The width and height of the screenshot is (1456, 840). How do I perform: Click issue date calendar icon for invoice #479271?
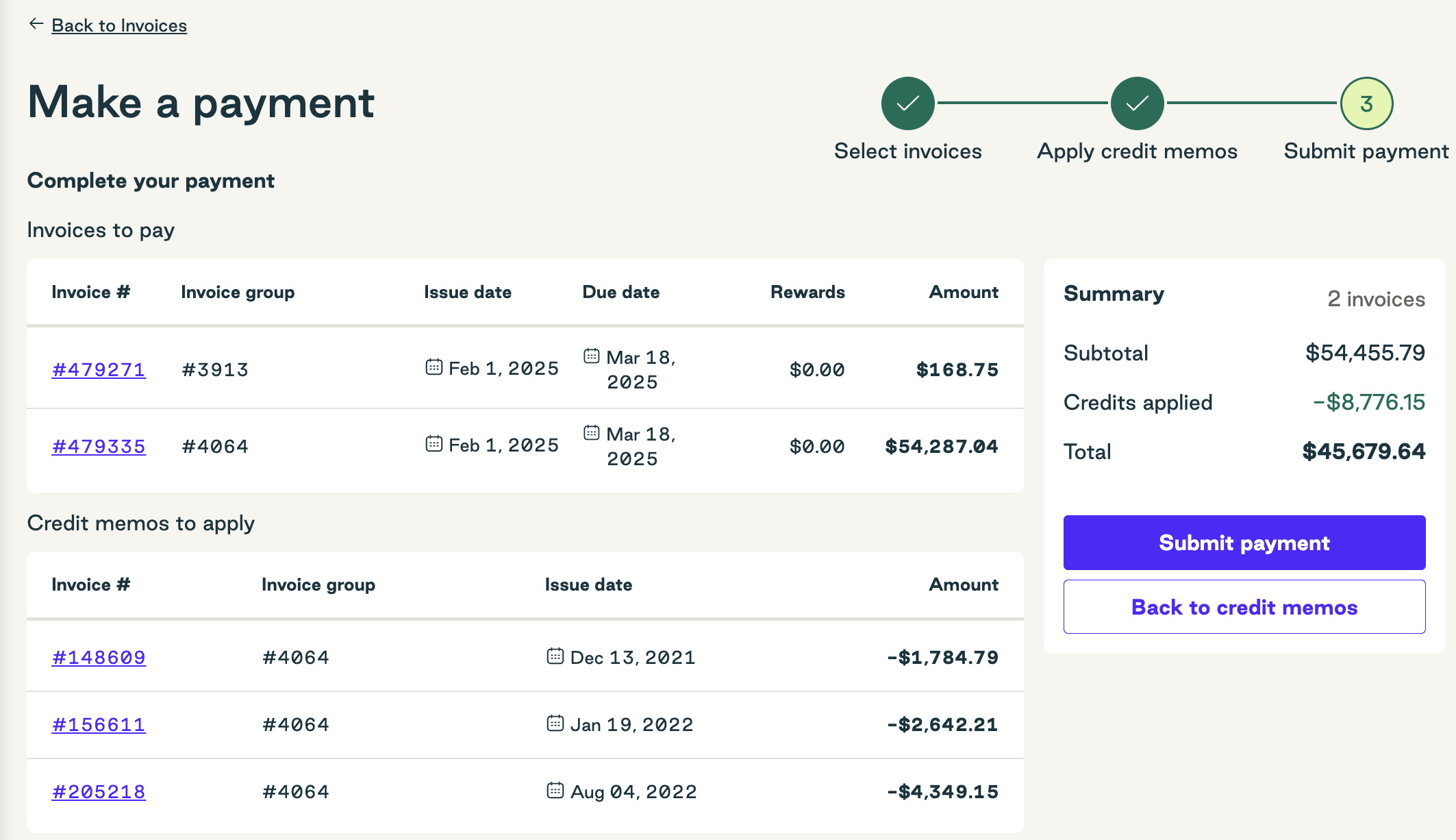point(434,367)
